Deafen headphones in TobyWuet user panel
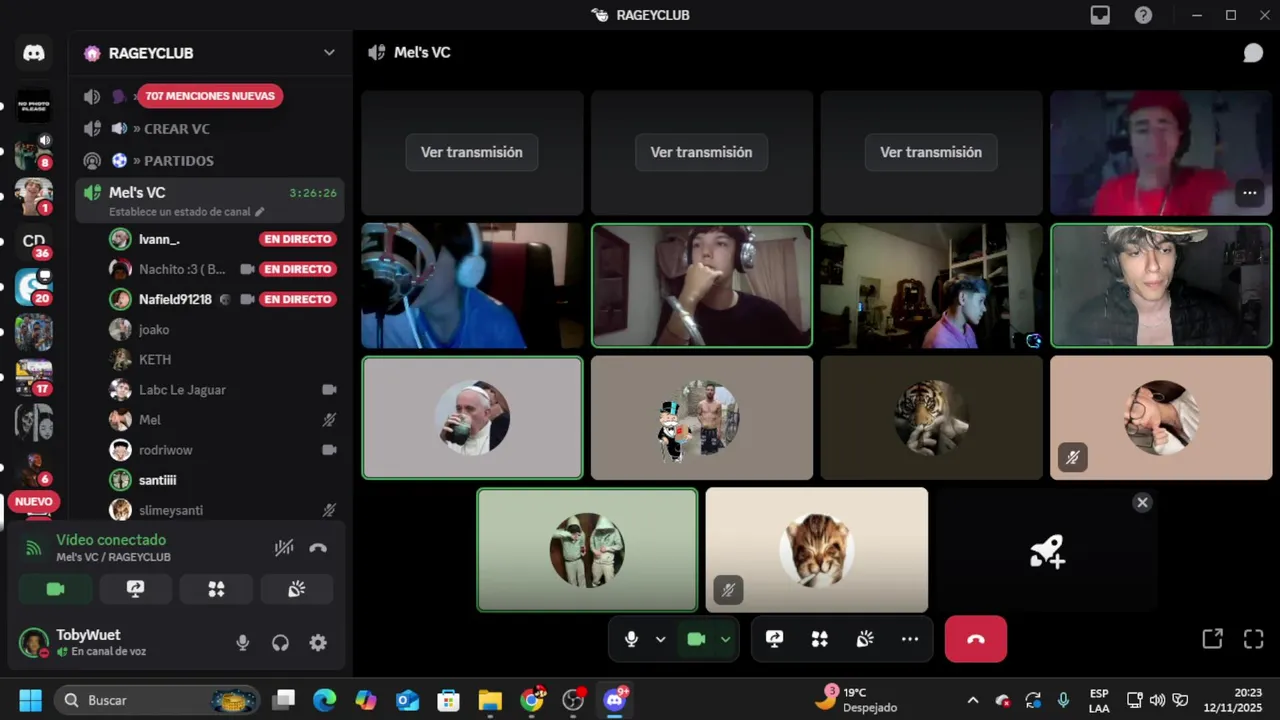This screenshot has height=720, width=1280. pos(280,643)
